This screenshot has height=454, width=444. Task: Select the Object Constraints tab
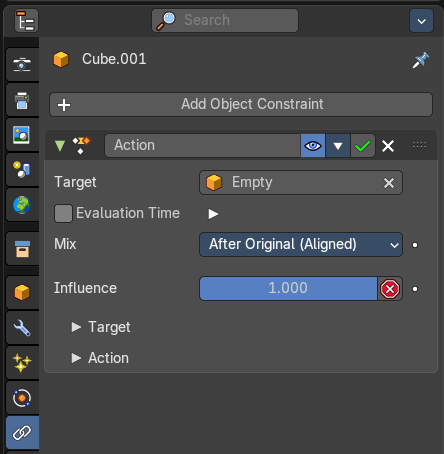pos(22,433)
